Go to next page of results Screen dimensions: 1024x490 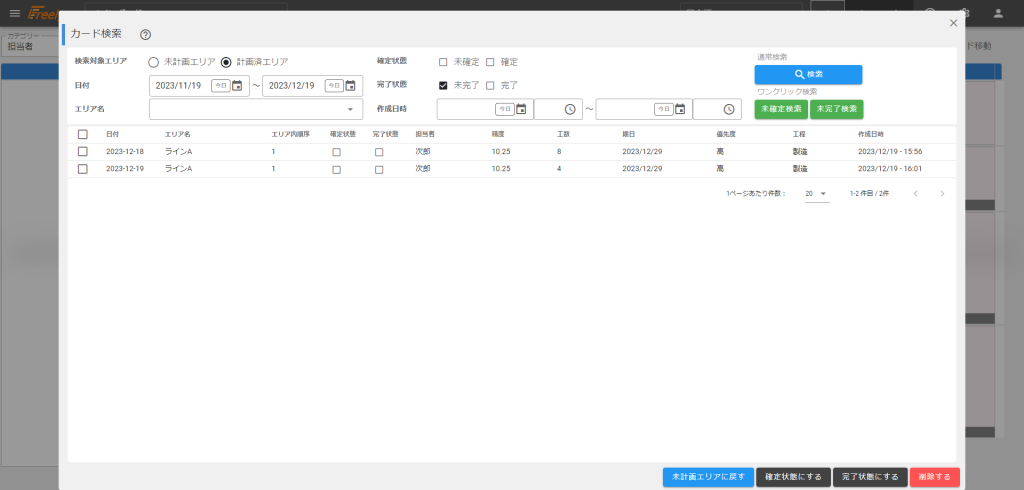[x=942, y=193]
